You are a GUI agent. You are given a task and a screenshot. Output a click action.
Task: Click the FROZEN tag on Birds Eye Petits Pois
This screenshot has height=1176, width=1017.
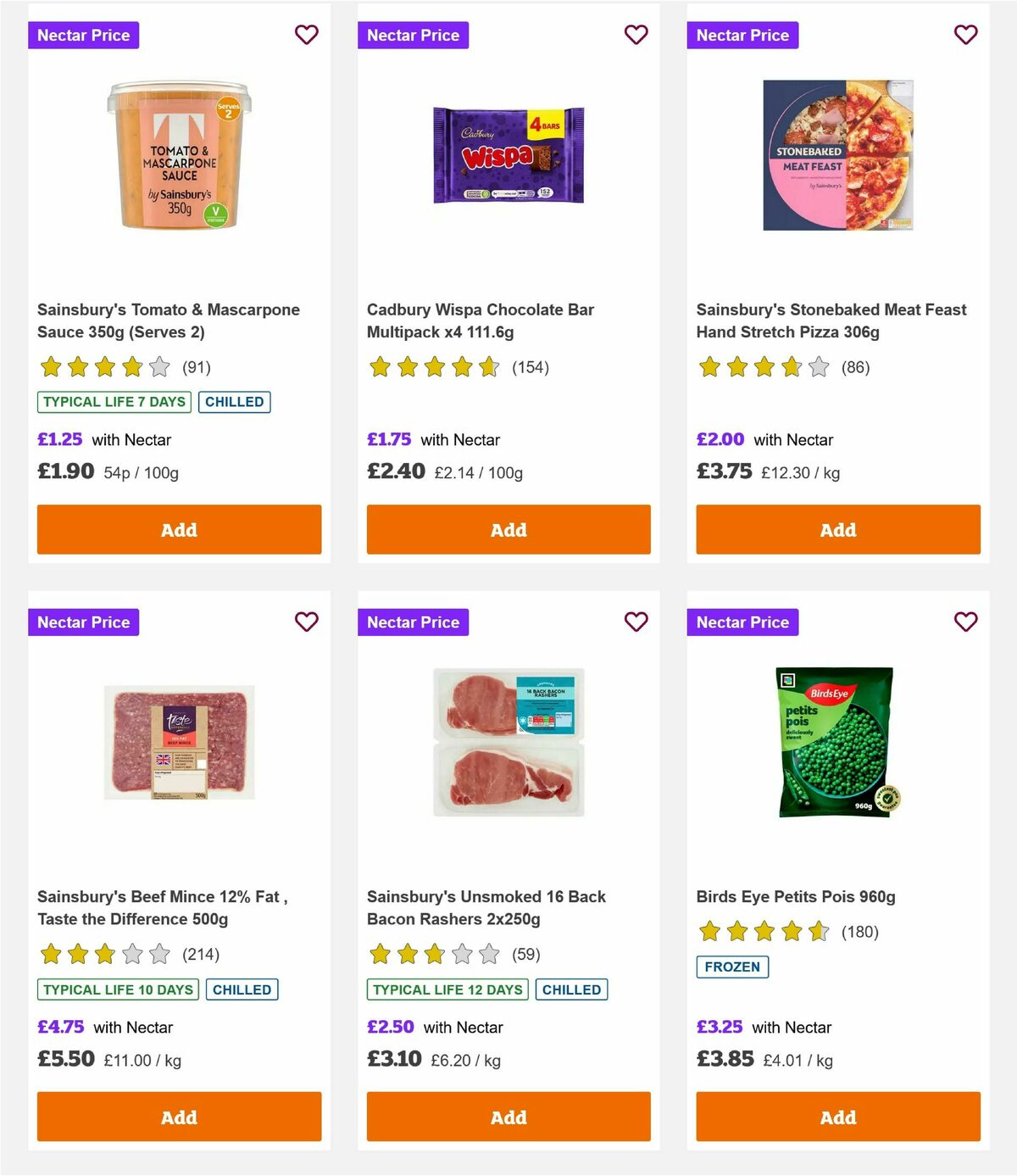click(731, 967)
